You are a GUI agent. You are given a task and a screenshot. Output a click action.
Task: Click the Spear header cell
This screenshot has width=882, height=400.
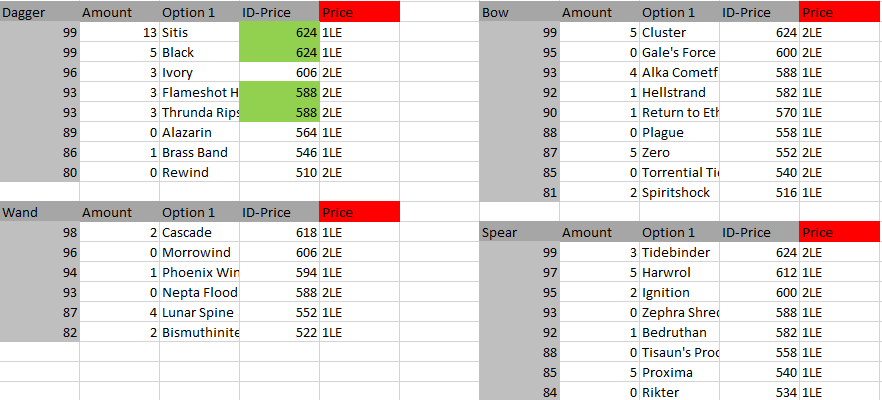(x=519, y=232)
